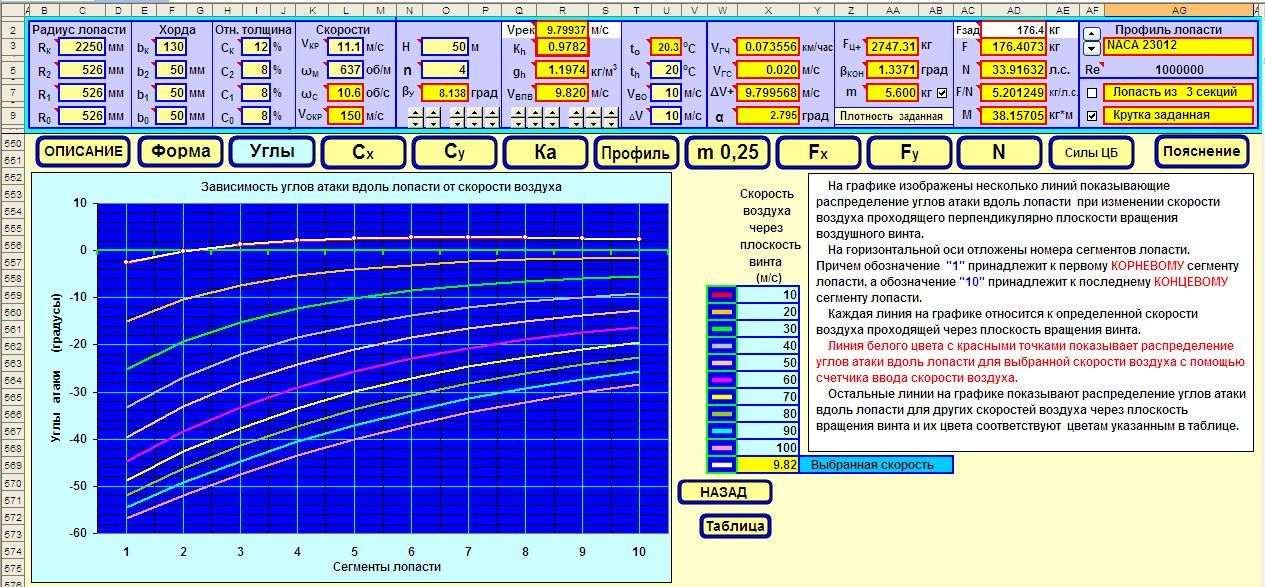Open the Cy coefficient chart
The height and width of the screenshot is (587, 1265).
[455, 152]
